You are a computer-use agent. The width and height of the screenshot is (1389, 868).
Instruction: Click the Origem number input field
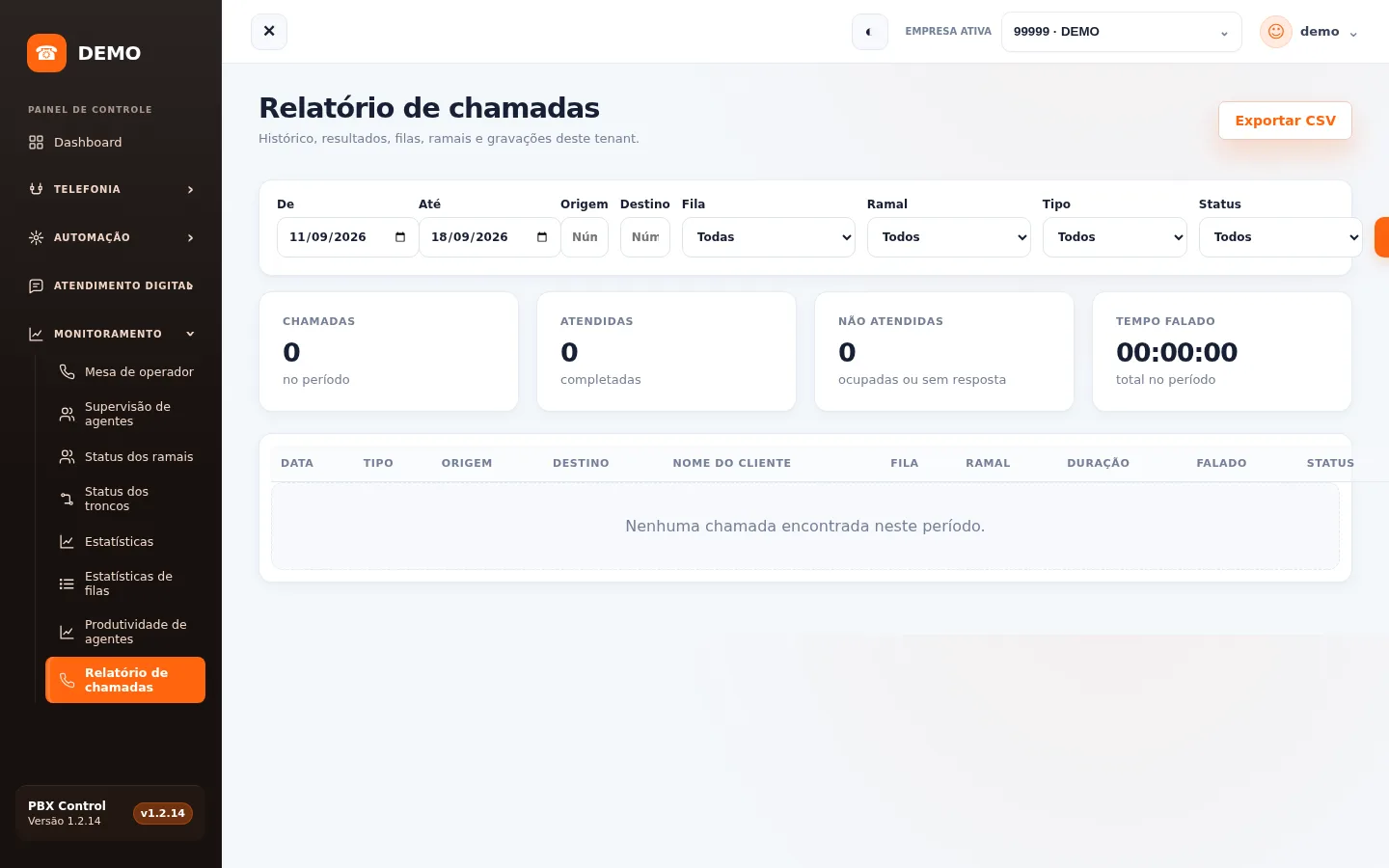pyautogui.click(x=585, y=237)
